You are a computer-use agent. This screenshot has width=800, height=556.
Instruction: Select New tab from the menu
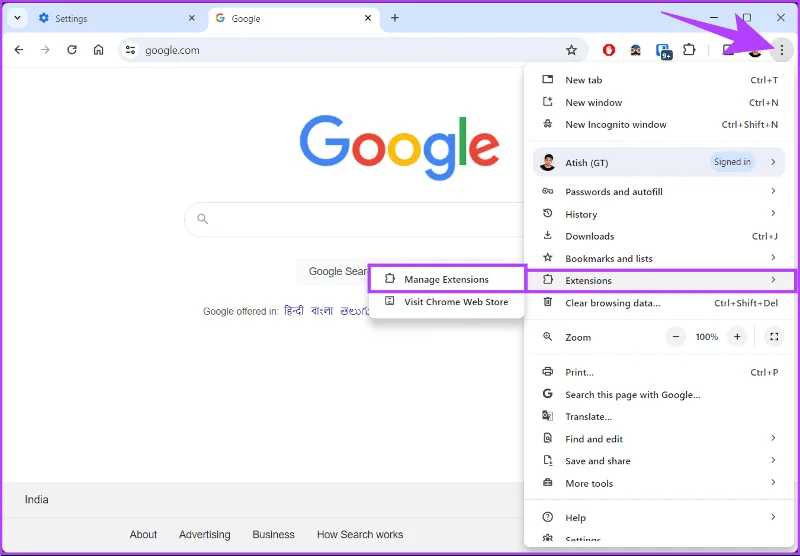click(659, 80)
